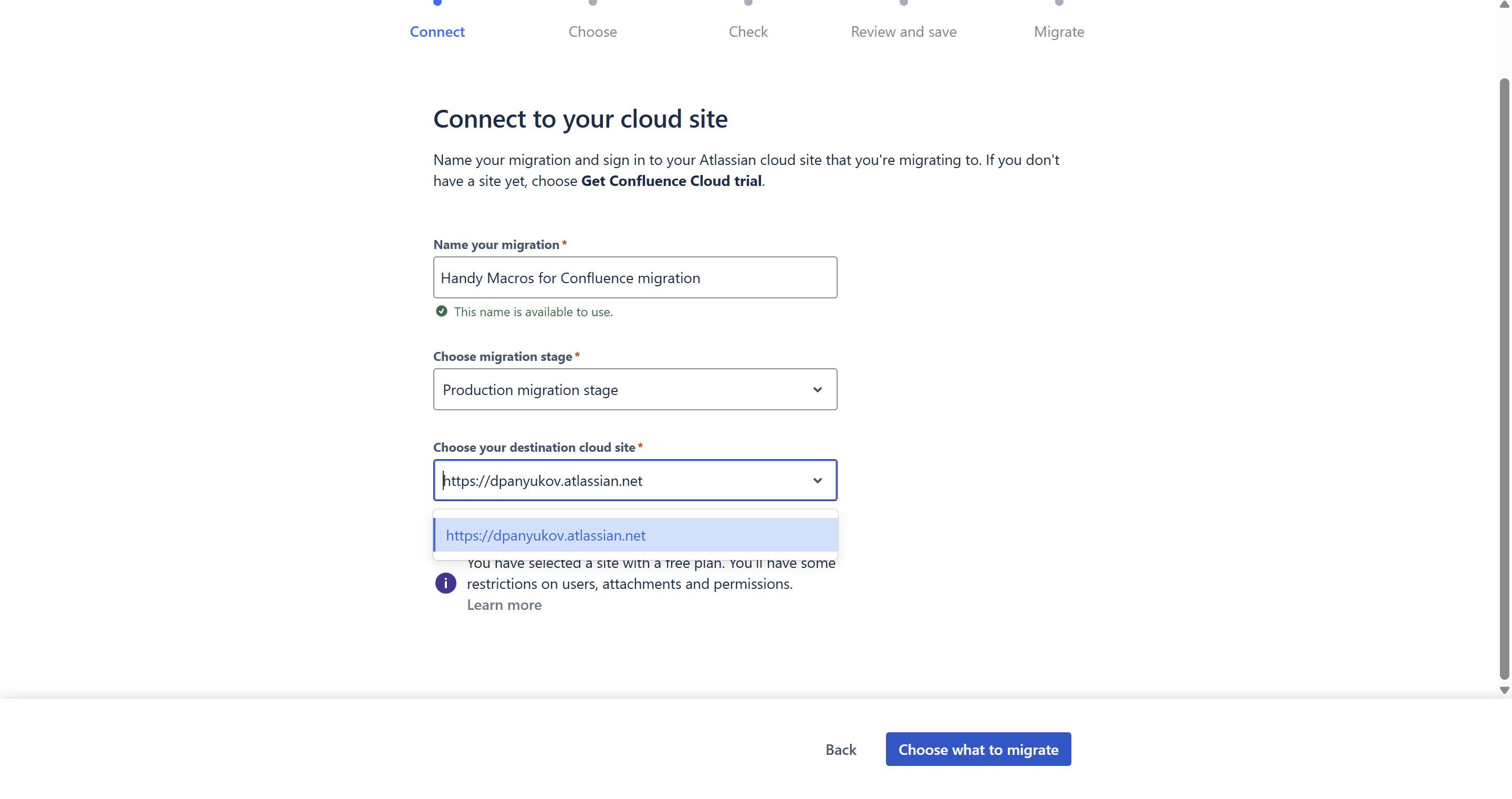Click the Review and save step dot
This screenshot has width=1512, height=799.
click(x=903, y=2)
